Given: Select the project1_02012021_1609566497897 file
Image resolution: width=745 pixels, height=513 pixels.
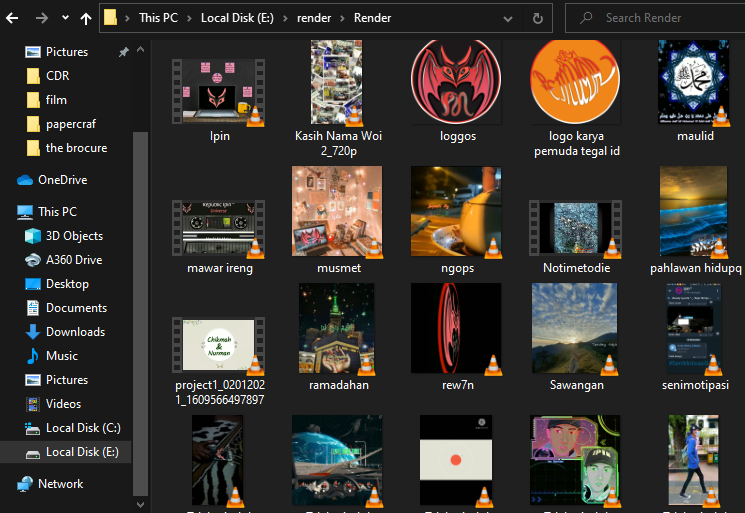Looking at the screenshot, I should [219, 361].
